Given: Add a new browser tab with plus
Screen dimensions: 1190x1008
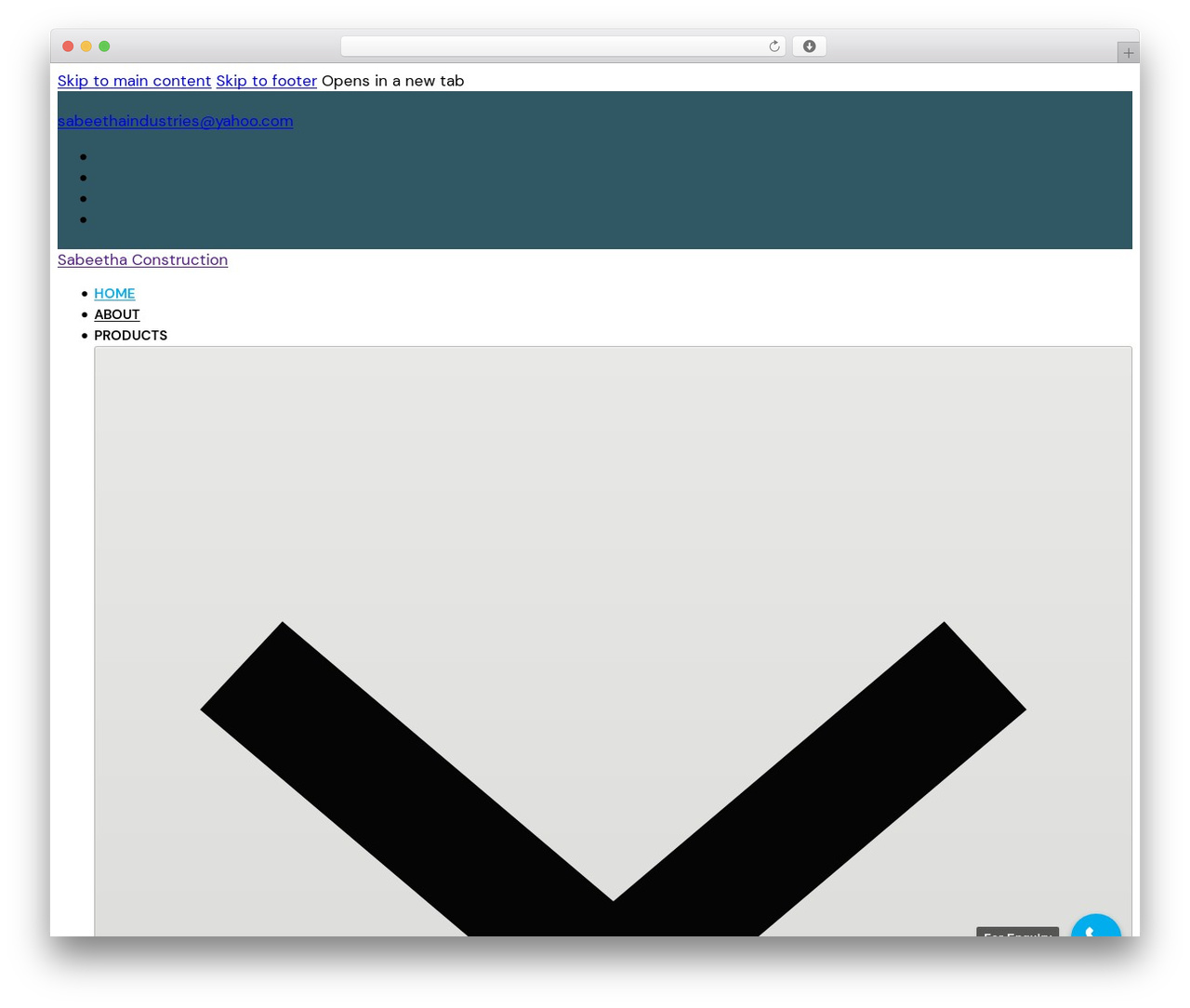Looking at the screenshot, I should click(x=1128, y=53).
